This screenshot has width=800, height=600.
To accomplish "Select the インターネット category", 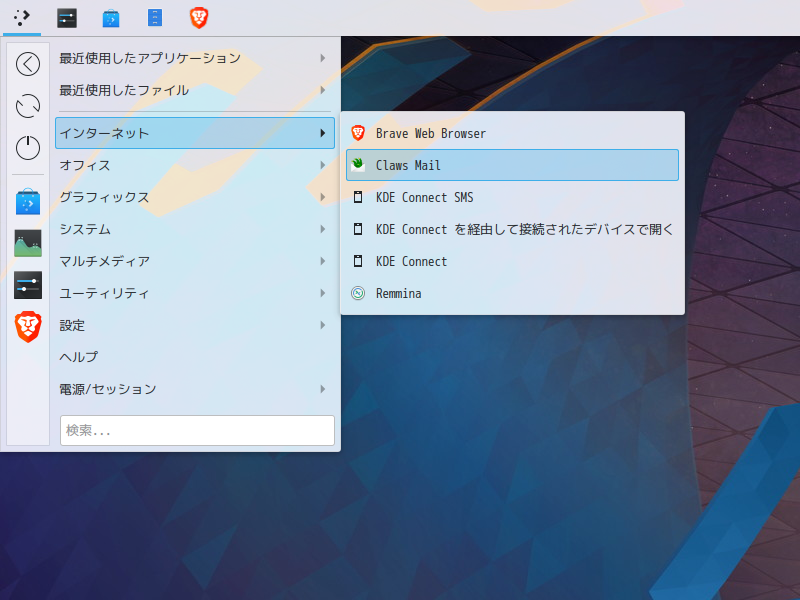I will coord(194,133).
